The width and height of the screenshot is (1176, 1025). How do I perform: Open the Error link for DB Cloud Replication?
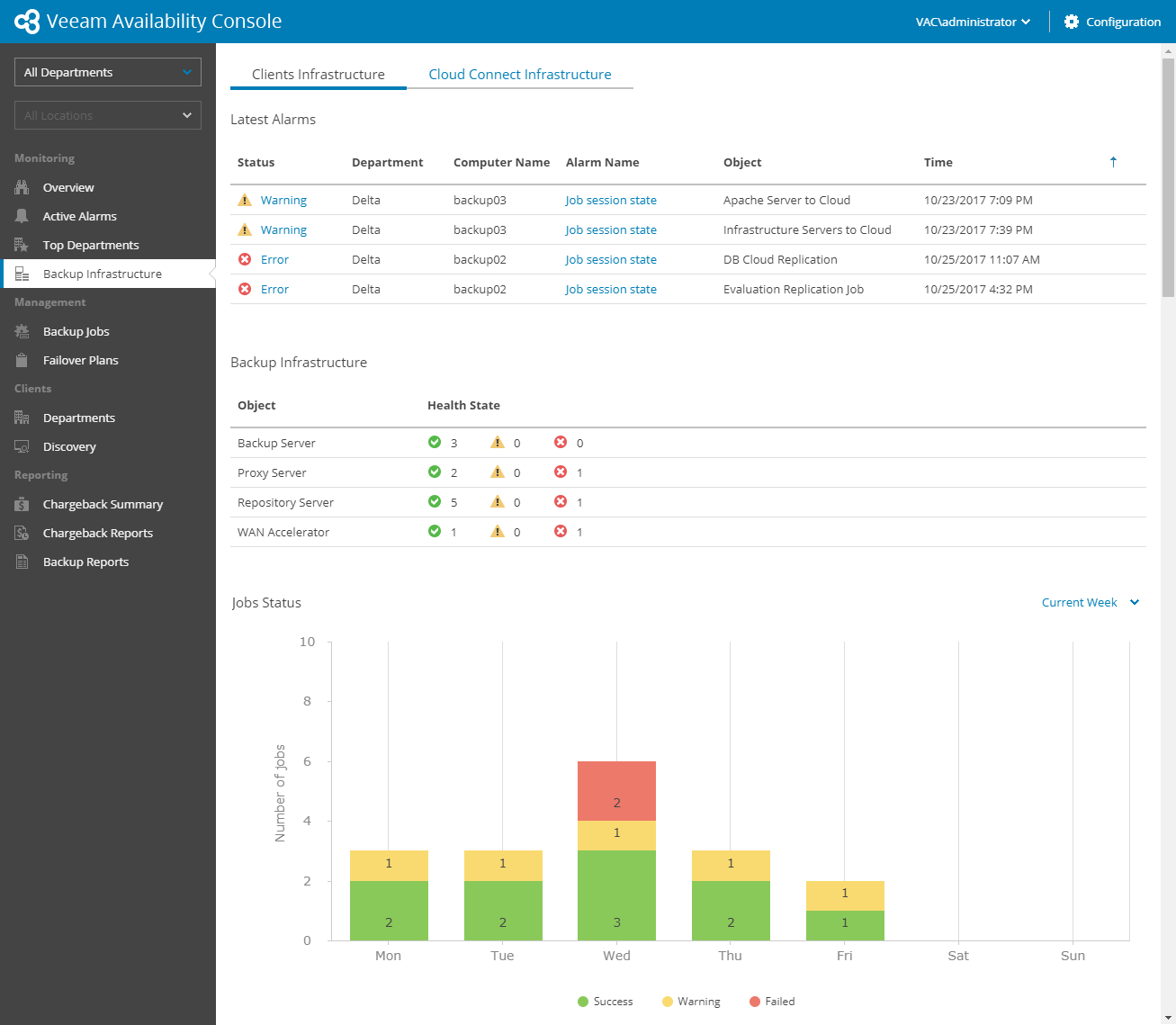(x=274, y=259)
